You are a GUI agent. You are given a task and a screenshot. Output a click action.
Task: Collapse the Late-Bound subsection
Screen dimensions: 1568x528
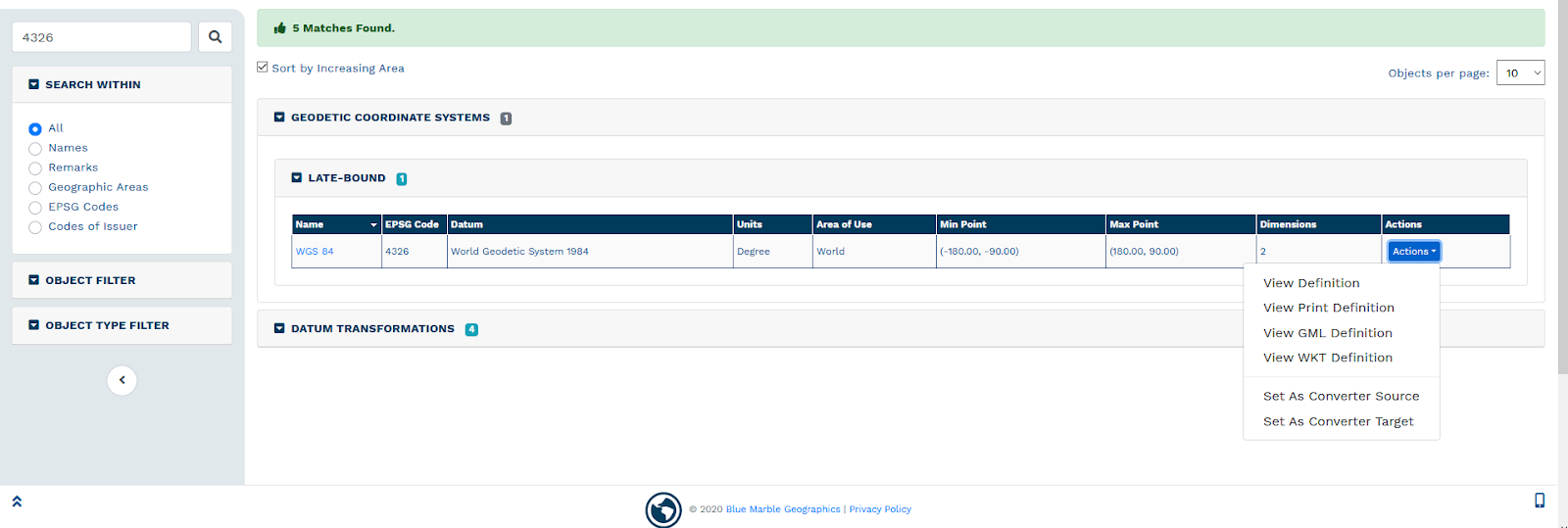click(297, 178)
